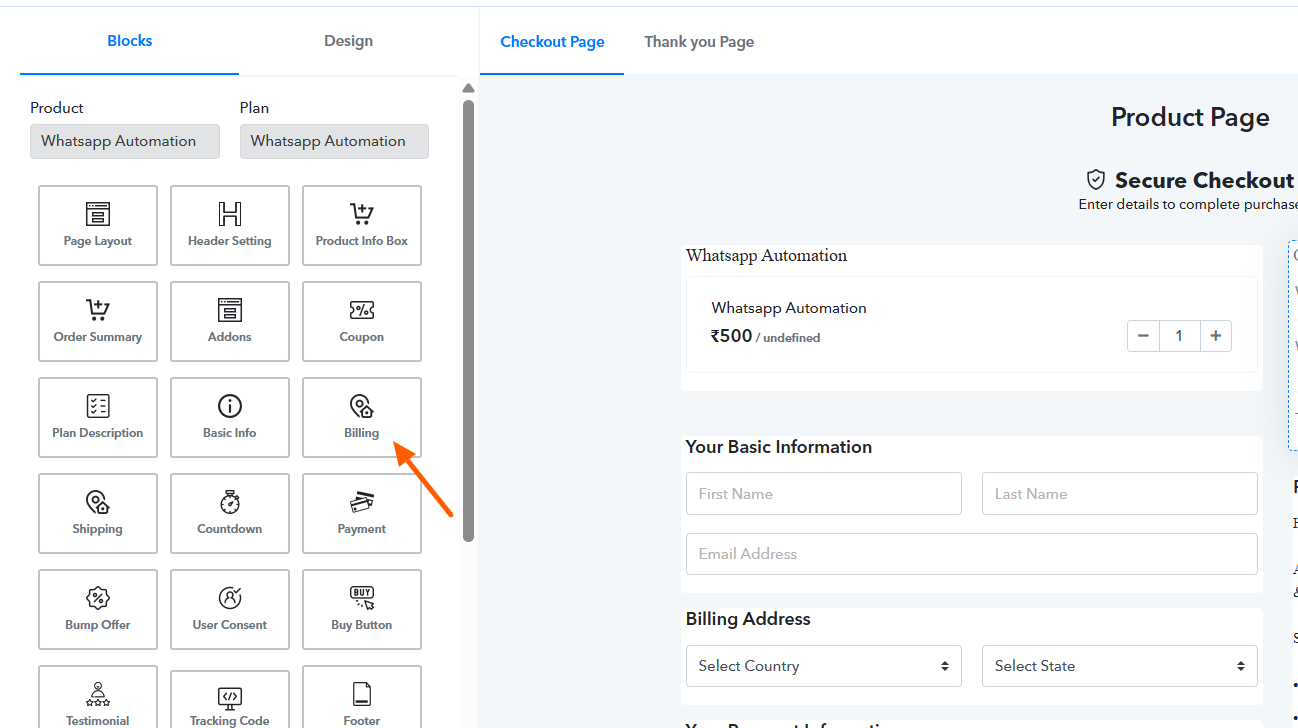
Task: Focus the Email Address field
Action: point(971,554)
